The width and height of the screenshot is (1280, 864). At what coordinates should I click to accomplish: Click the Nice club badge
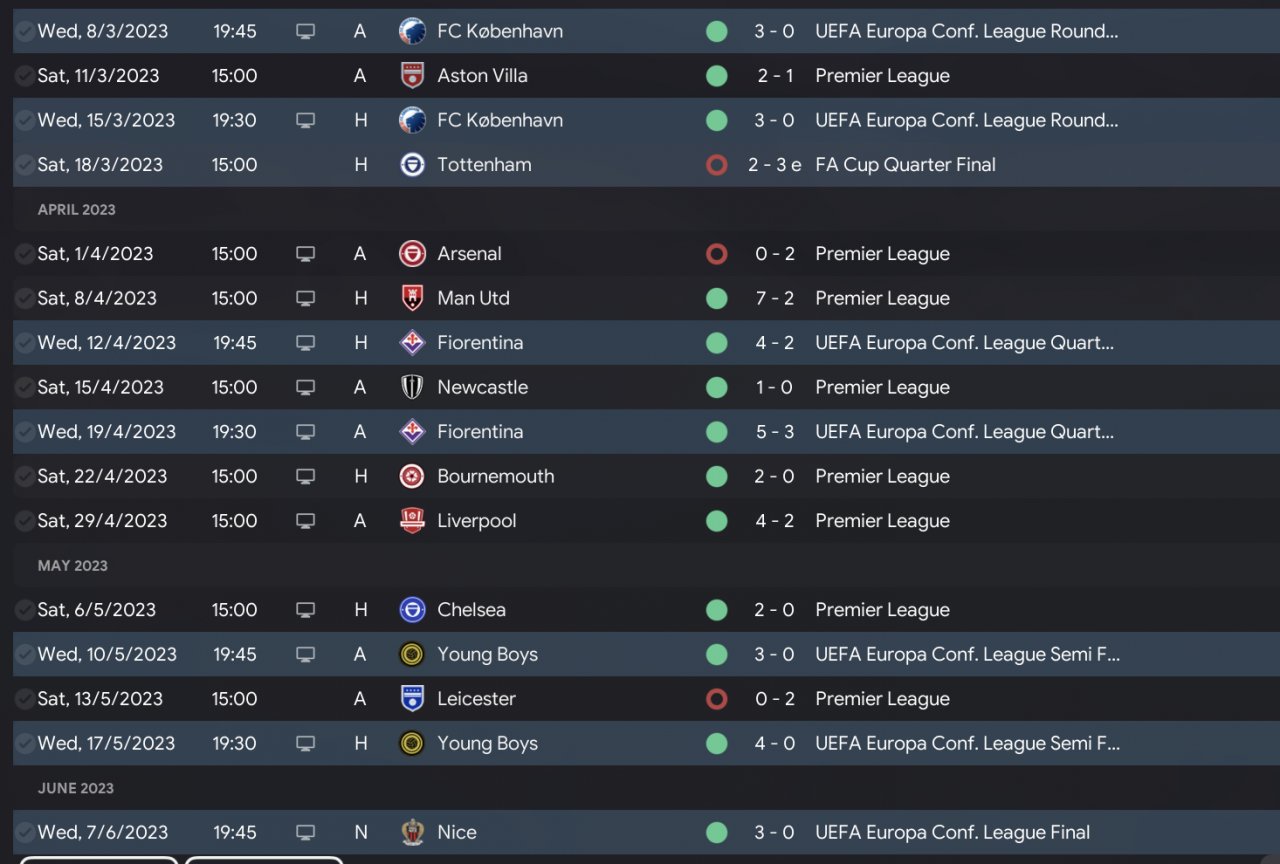(x=411, y=832)
